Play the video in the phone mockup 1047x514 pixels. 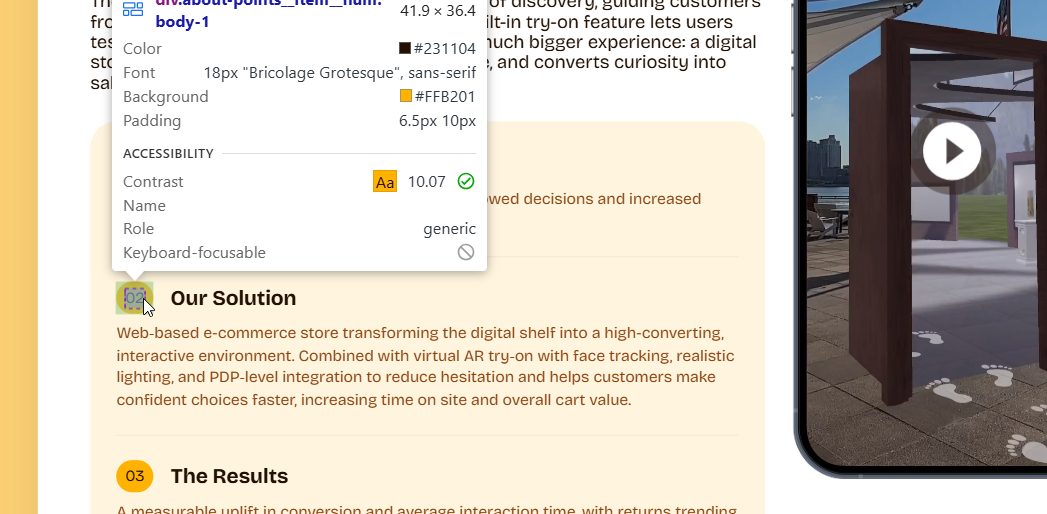pyautogui.click(x=951, y=151)
